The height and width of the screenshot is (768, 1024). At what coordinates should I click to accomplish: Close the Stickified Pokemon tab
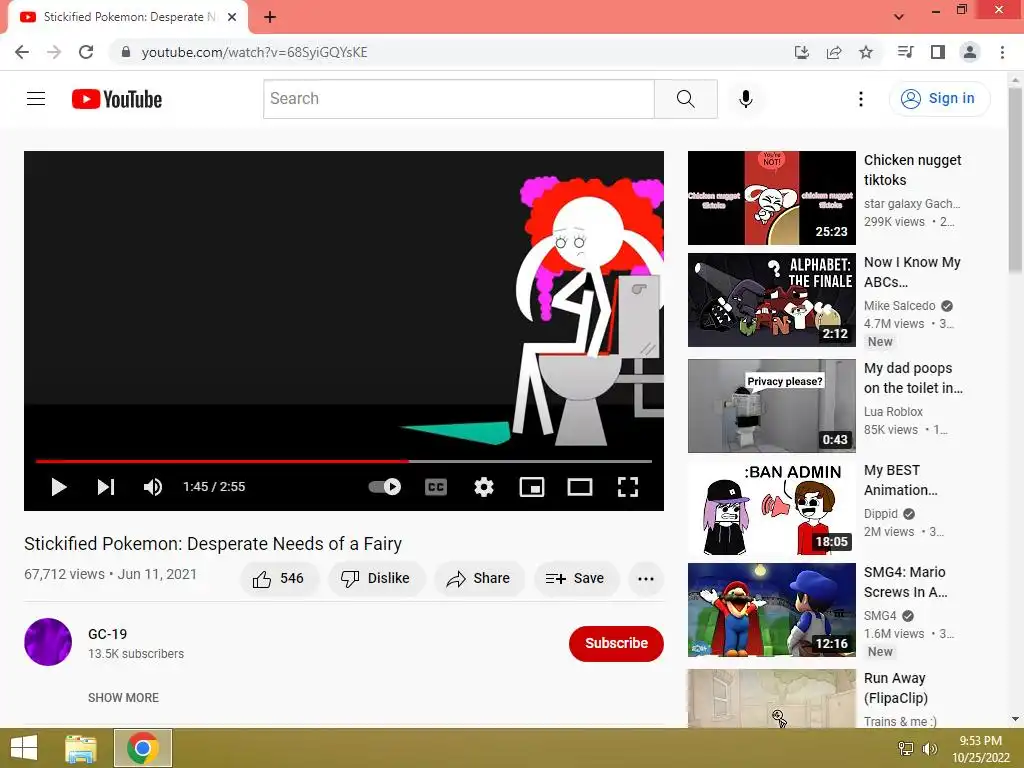point(232,17)
